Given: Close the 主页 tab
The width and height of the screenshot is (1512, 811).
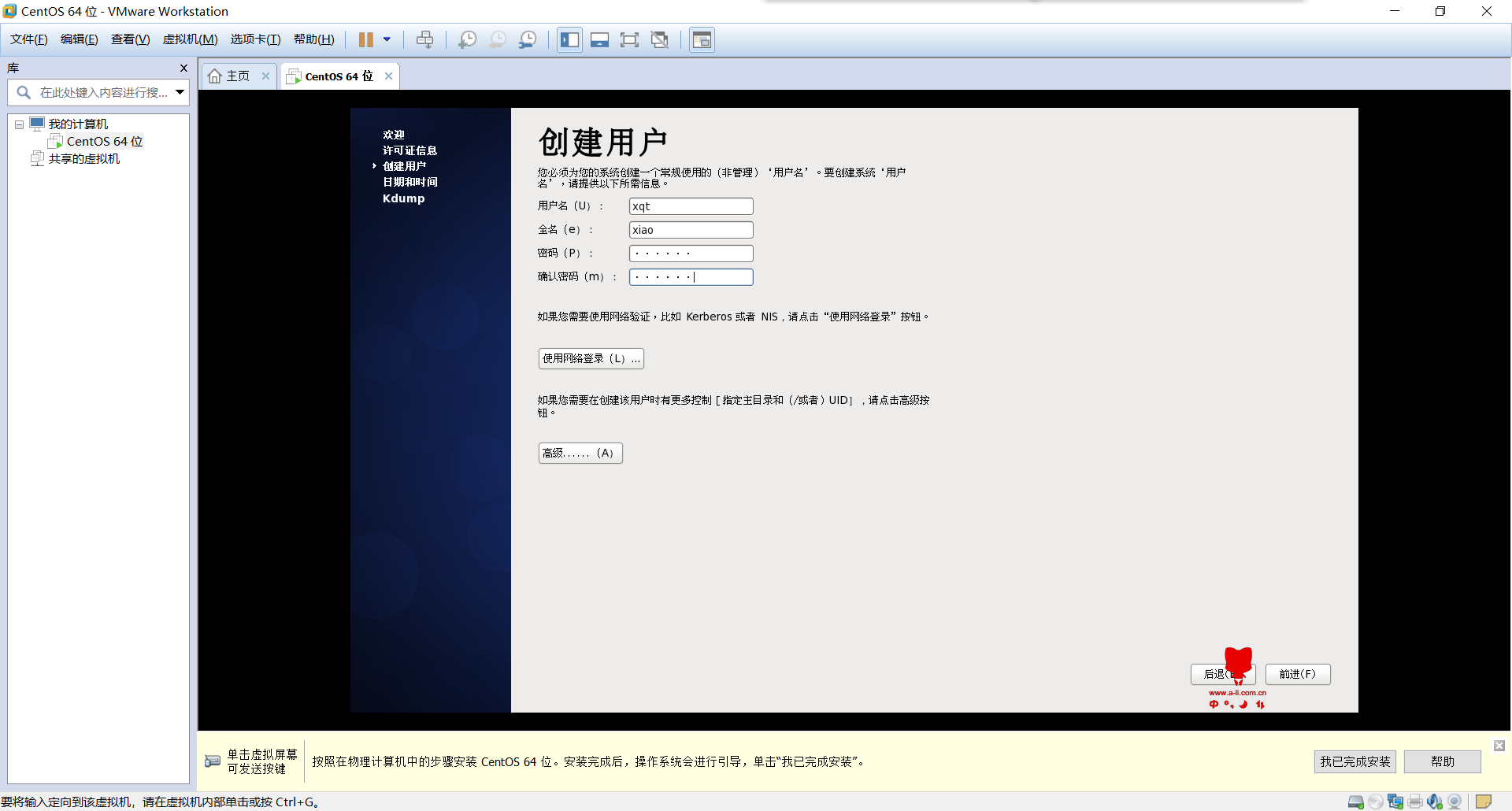Looking at the screenshot, I should click(266, 76).
